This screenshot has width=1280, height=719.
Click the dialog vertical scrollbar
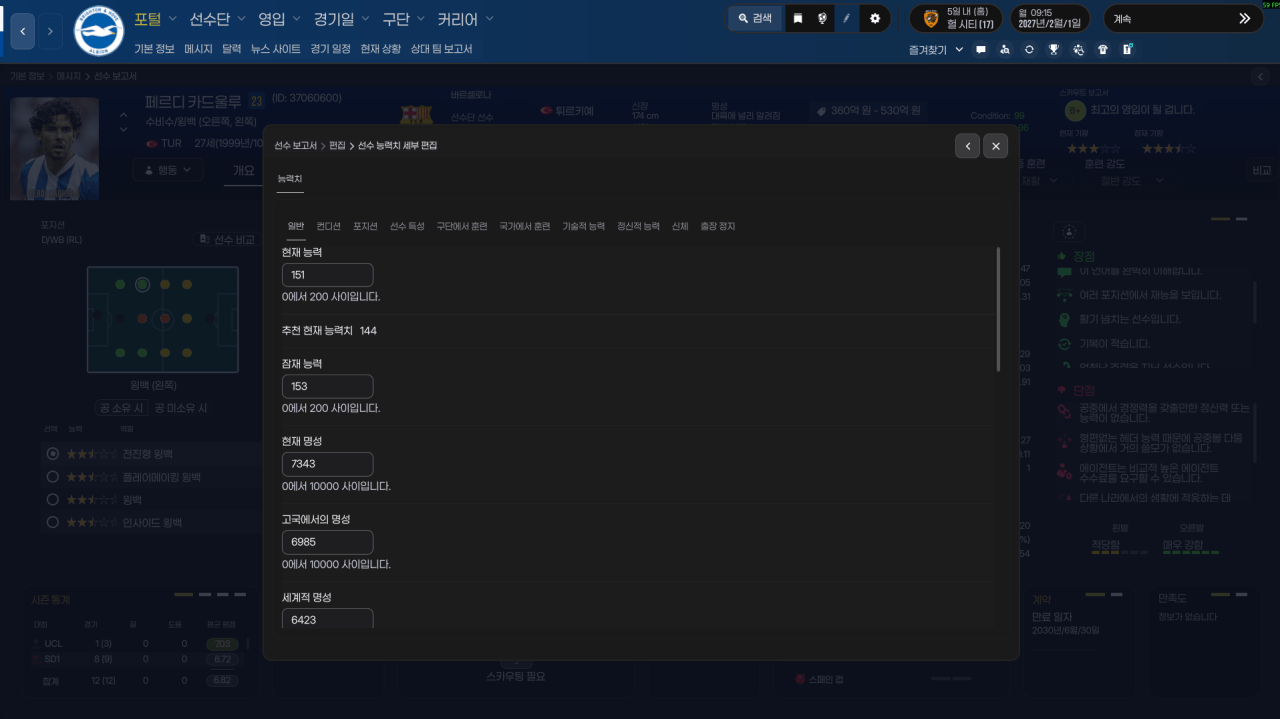click(998, 309)
